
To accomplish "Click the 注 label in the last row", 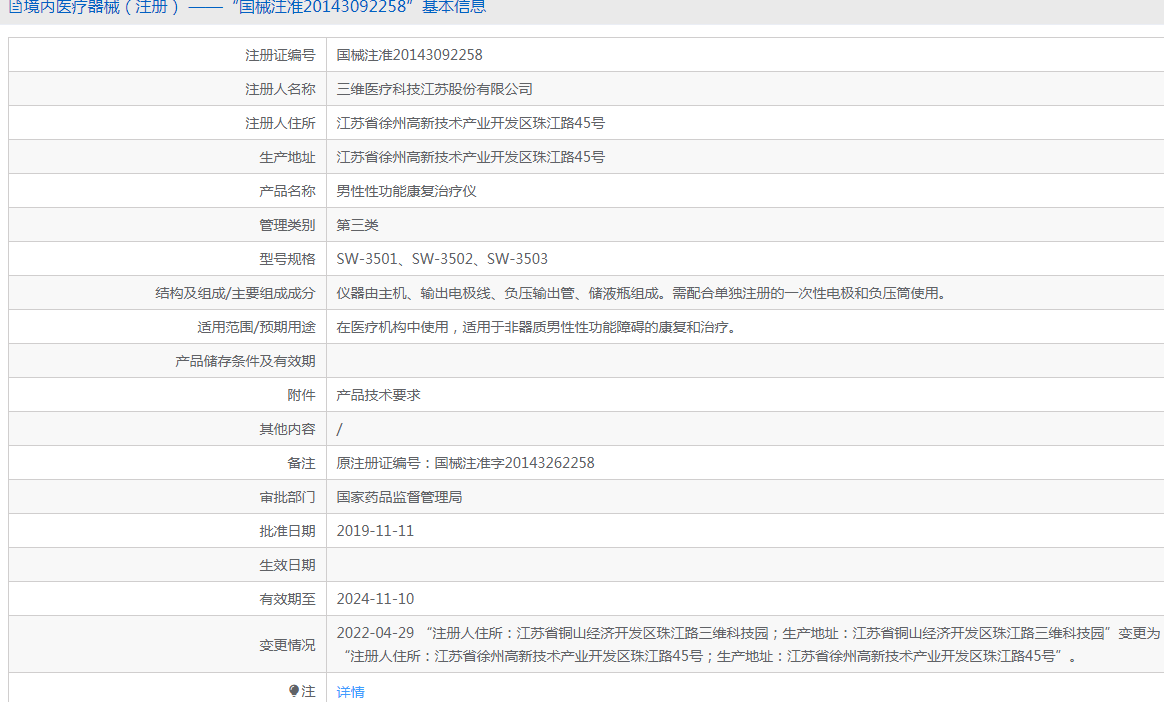I will pos(308,692).
